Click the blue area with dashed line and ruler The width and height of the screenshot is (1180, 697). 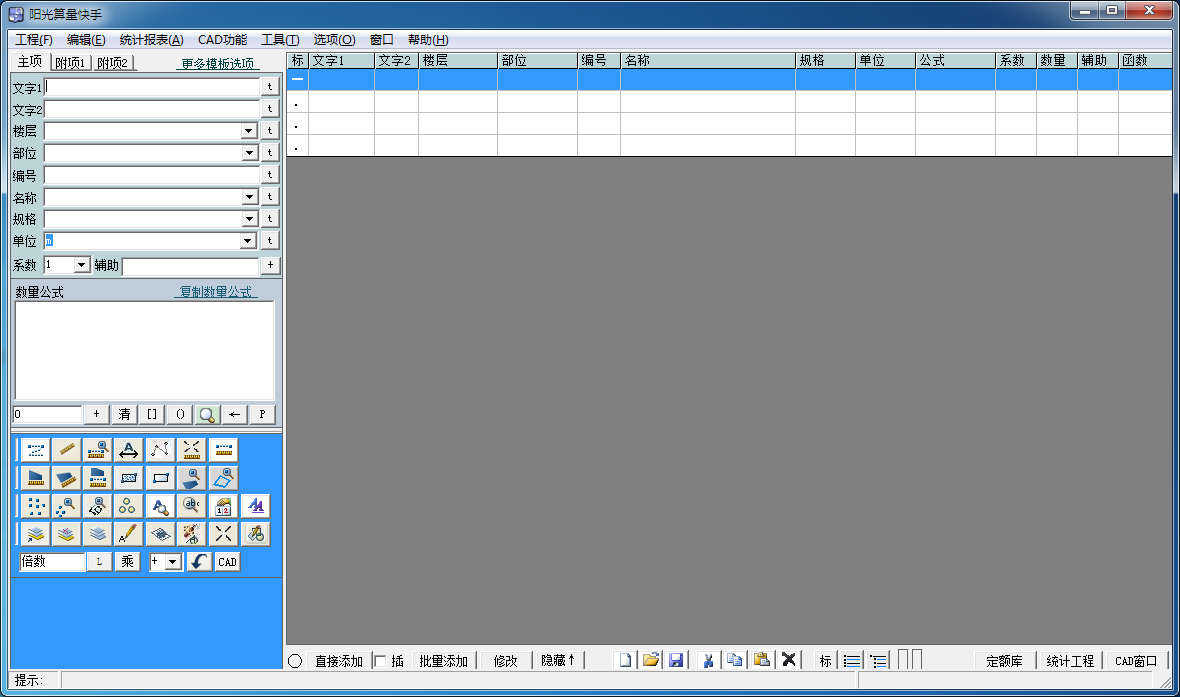coord(97,478)
